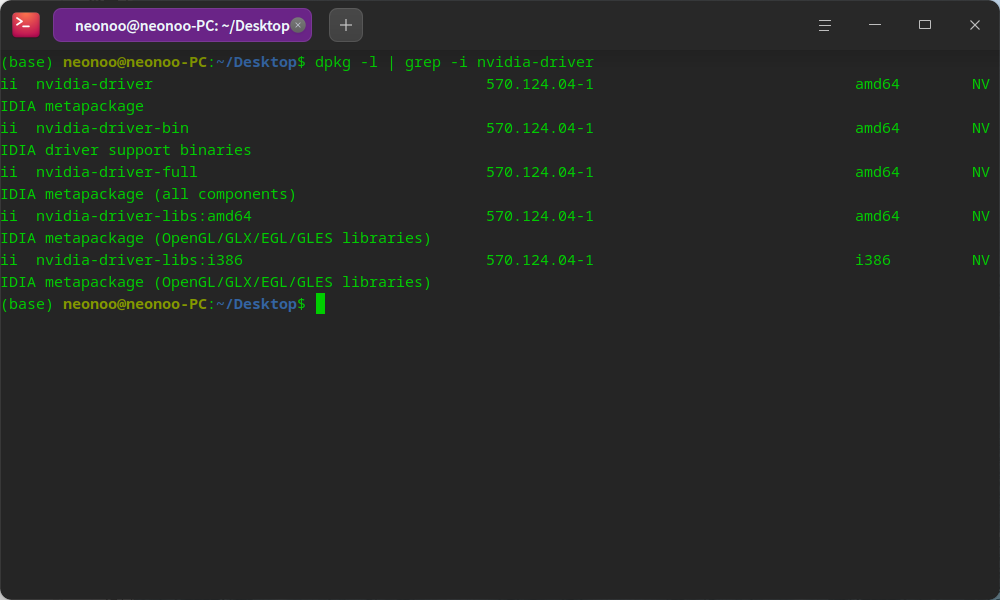Click amd64 in nvidia-driver-libs:amd64 row

tap(877, 216)
